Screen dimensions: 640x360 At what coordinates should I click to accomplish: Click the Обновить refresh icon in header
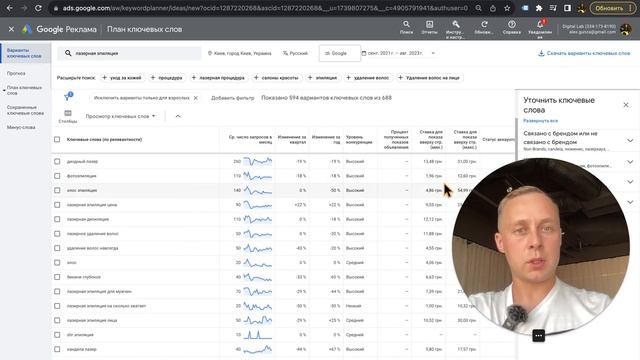point(484,27)
